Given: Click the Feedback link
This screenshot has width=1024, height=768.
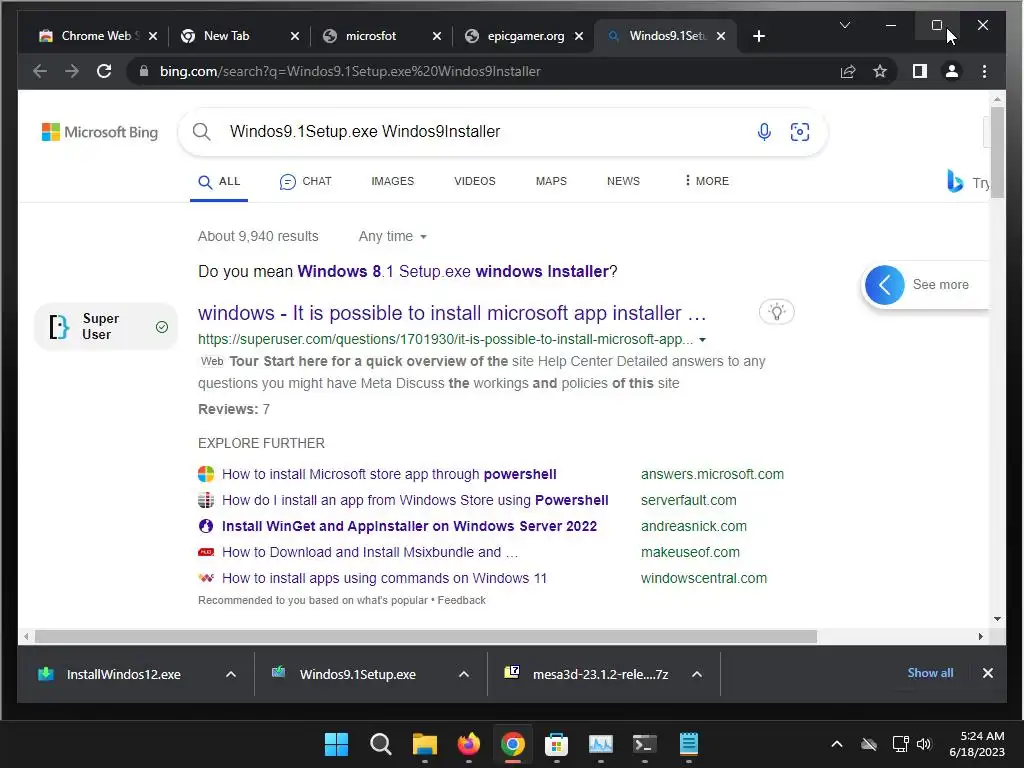Looking at the screenshot, I should 462,600.
